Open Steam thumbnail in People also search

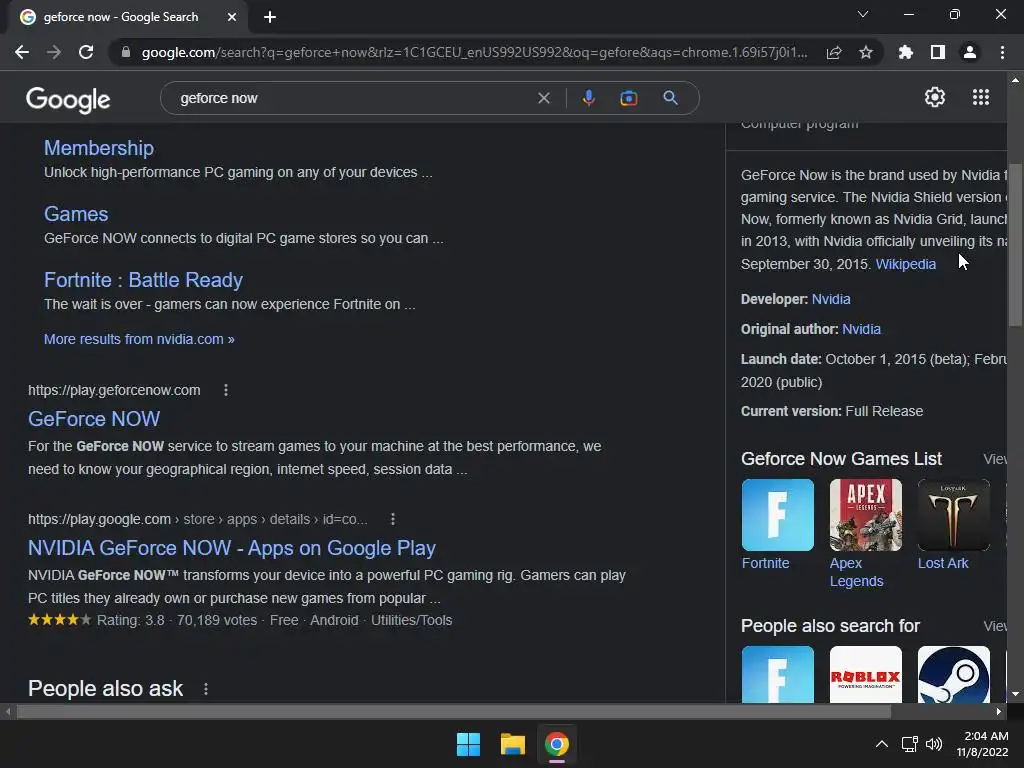tap(953, 675)
